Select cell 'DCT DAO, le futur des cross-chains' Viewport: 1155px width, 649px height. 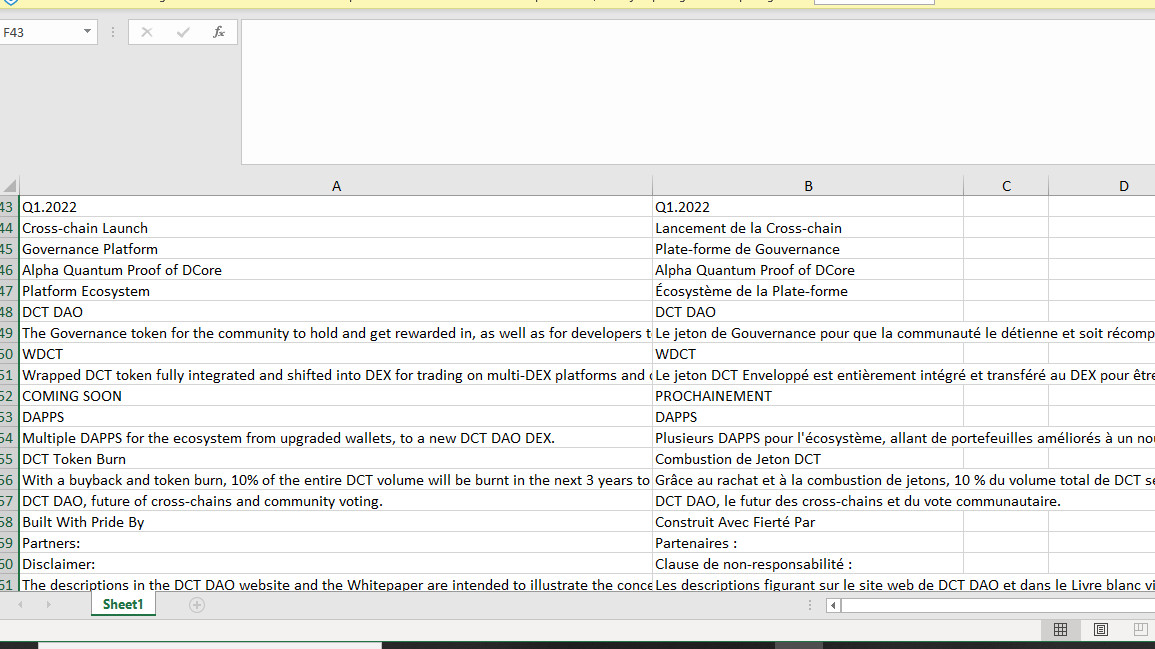point(808,501)
